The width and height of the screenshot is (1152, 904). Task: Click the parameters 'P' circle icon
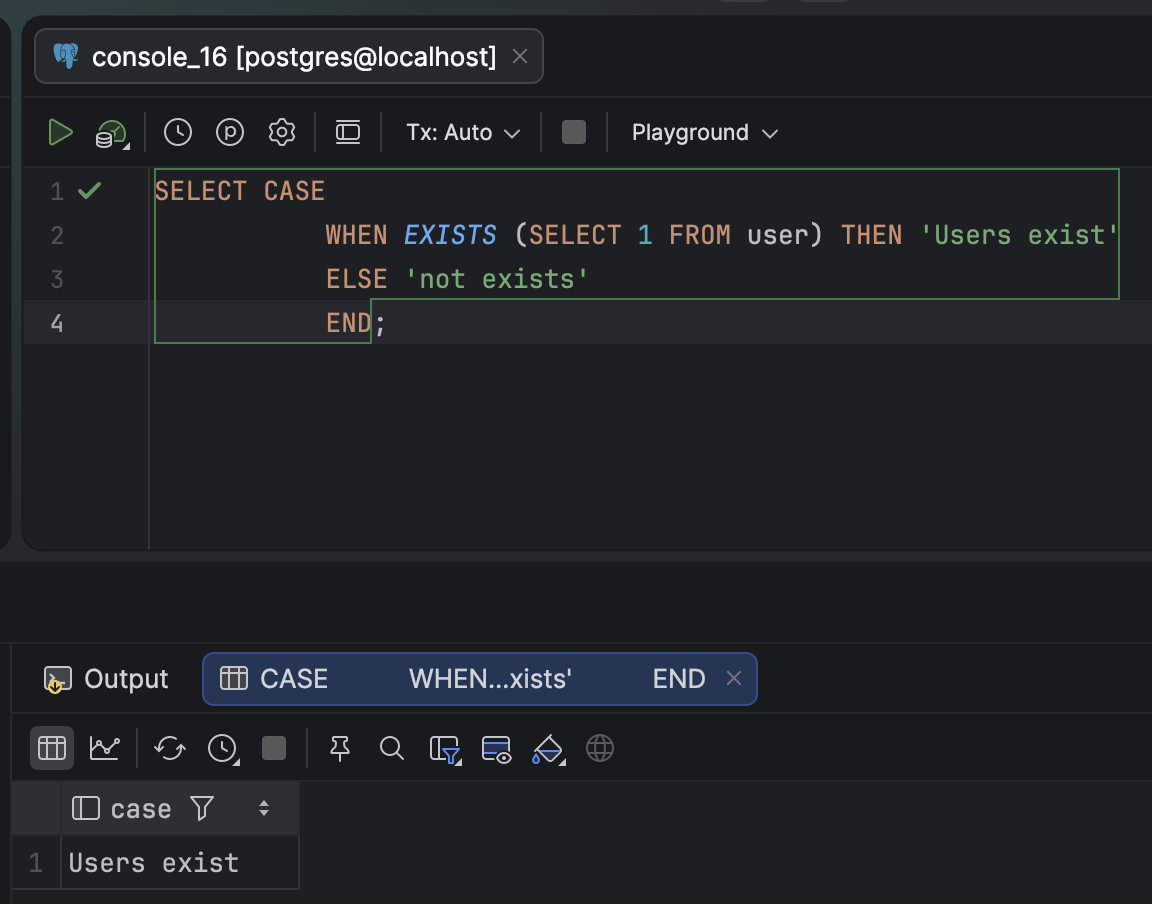(x=230, y=132)
